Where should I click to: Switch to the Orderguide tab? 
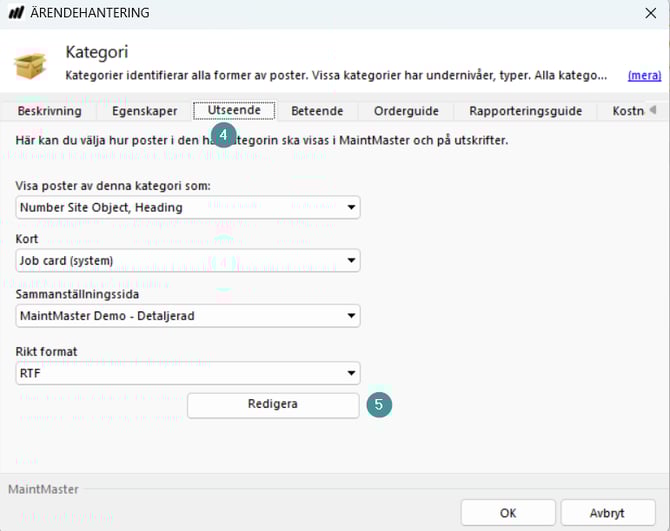pos(406,111)
